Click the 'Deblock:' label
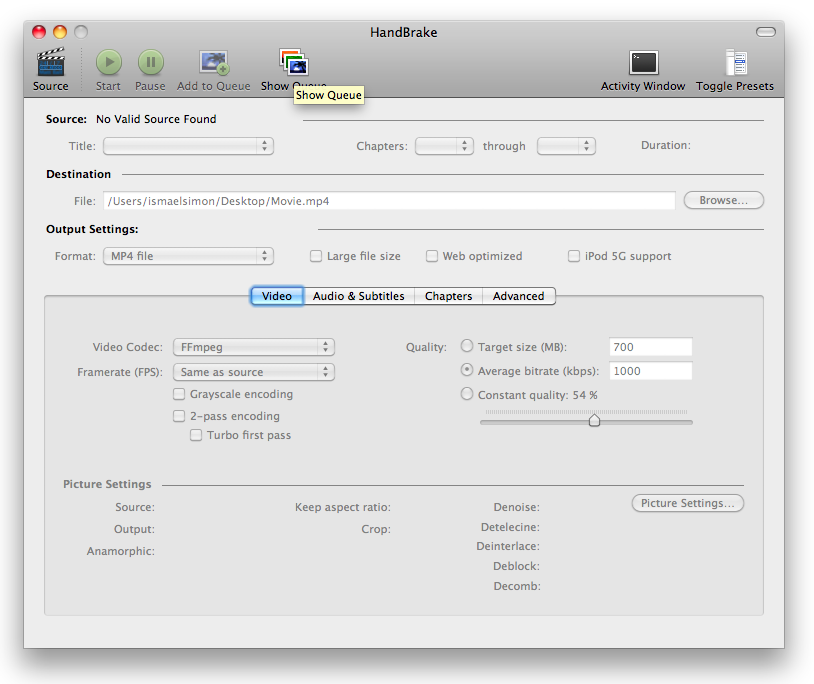This screenshot has width=814, height=684. pos(516,566)
